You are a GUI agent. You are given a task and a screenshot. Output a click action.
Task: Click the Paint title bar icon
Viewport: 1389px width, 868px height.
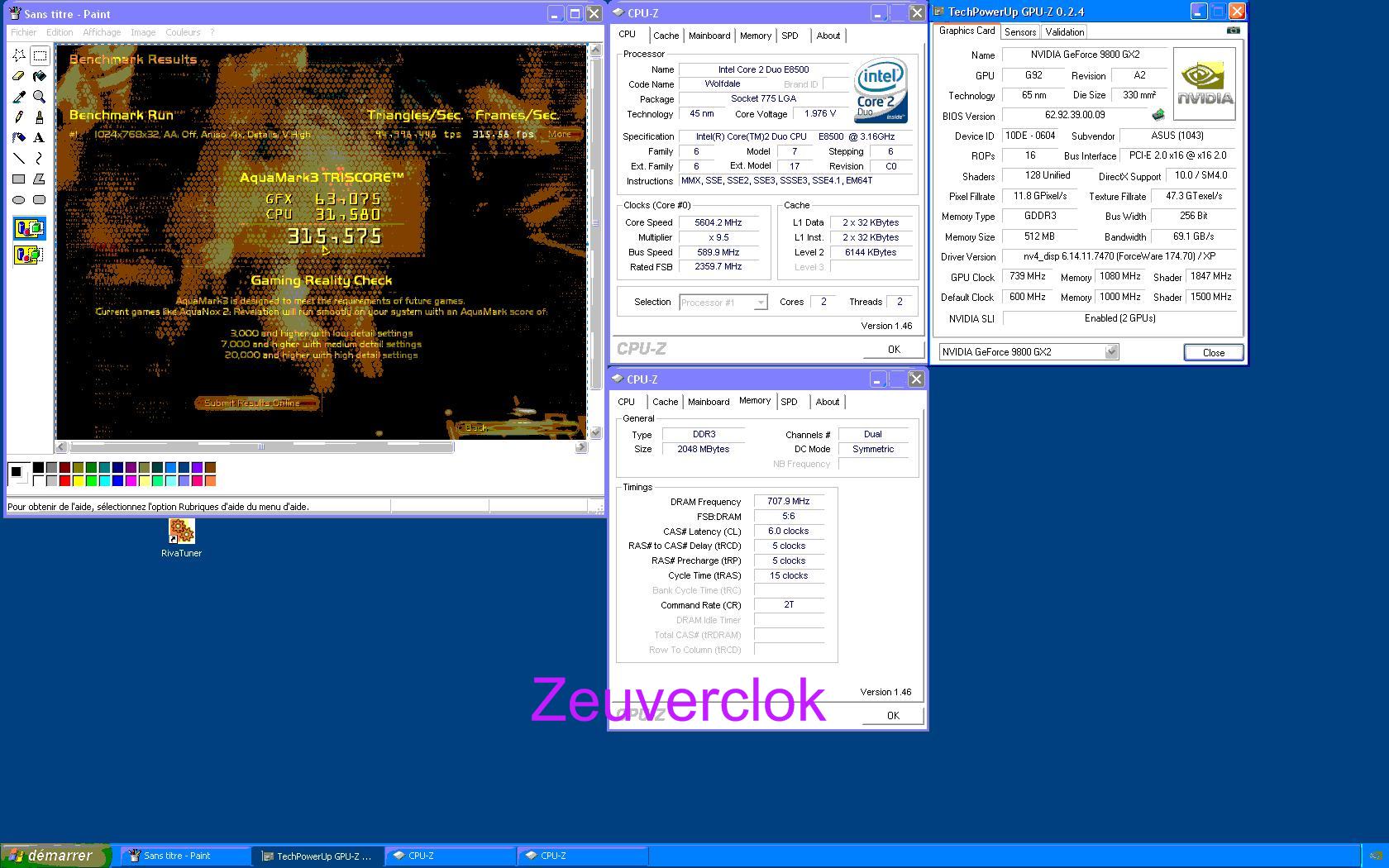point(15,14)
